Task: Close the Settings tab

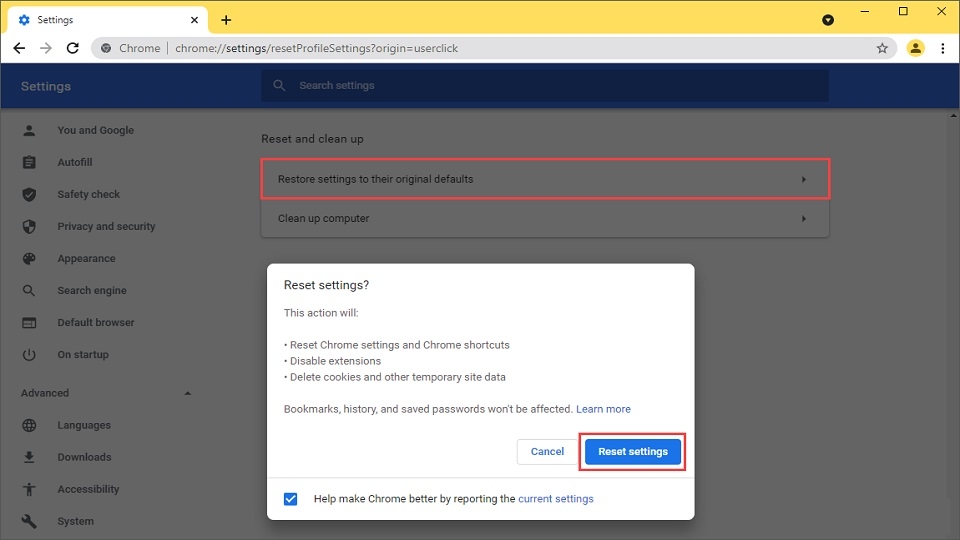Action: coord(194,20)
